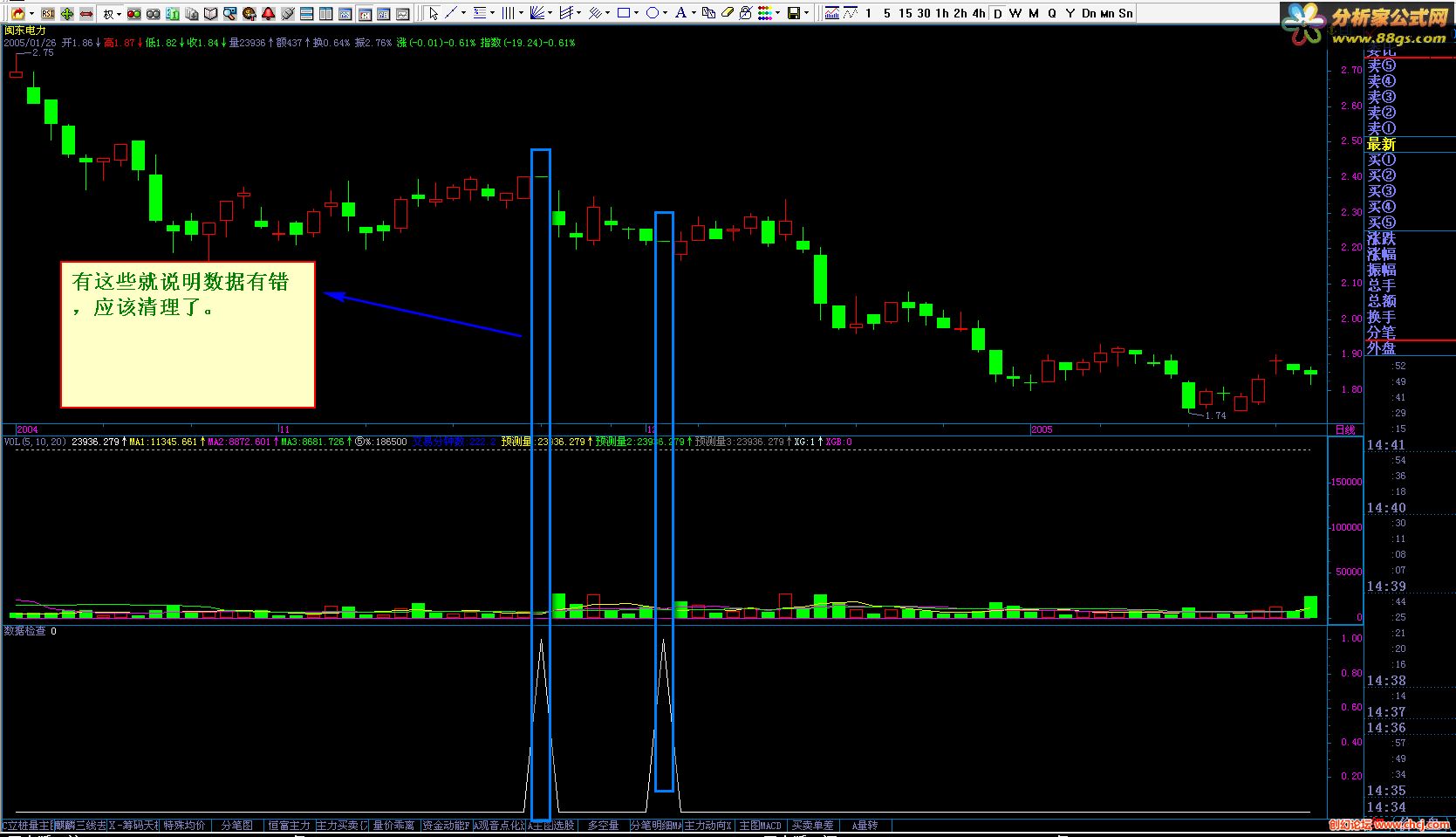Click the 日线 period label
This screenshot has width=1456, height=837.
1345,429
